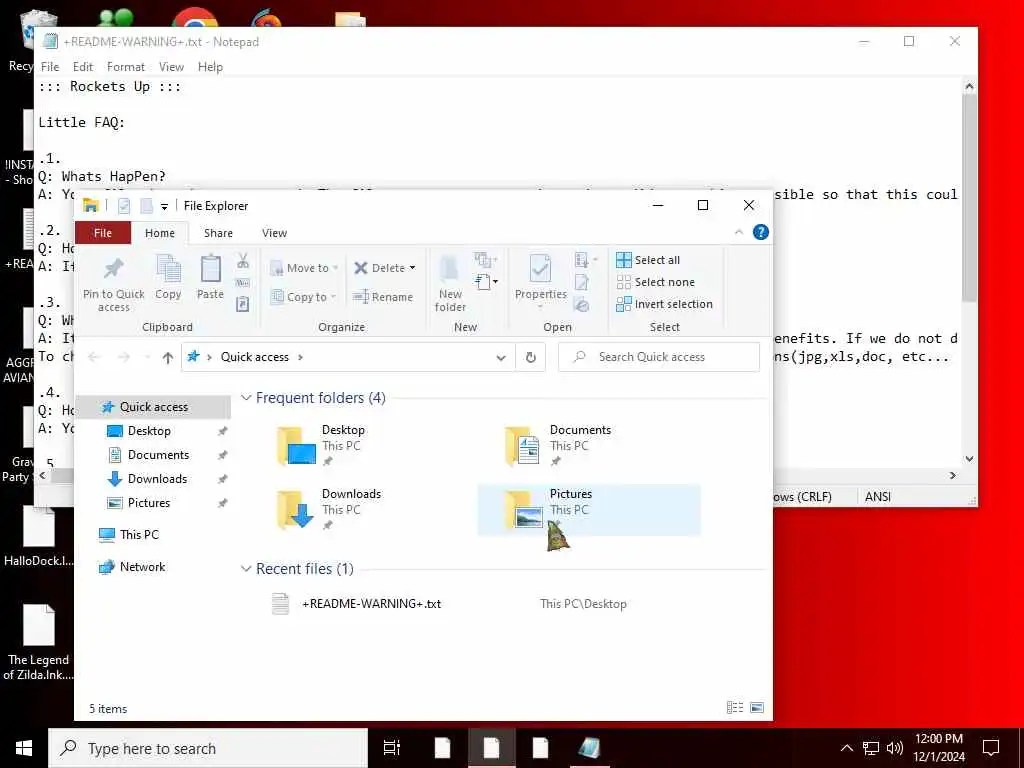Open Easy access dropdown in New group
The width and height of the screenshot is (1024, 768).
pyautogui.click(x=487, y=282)
